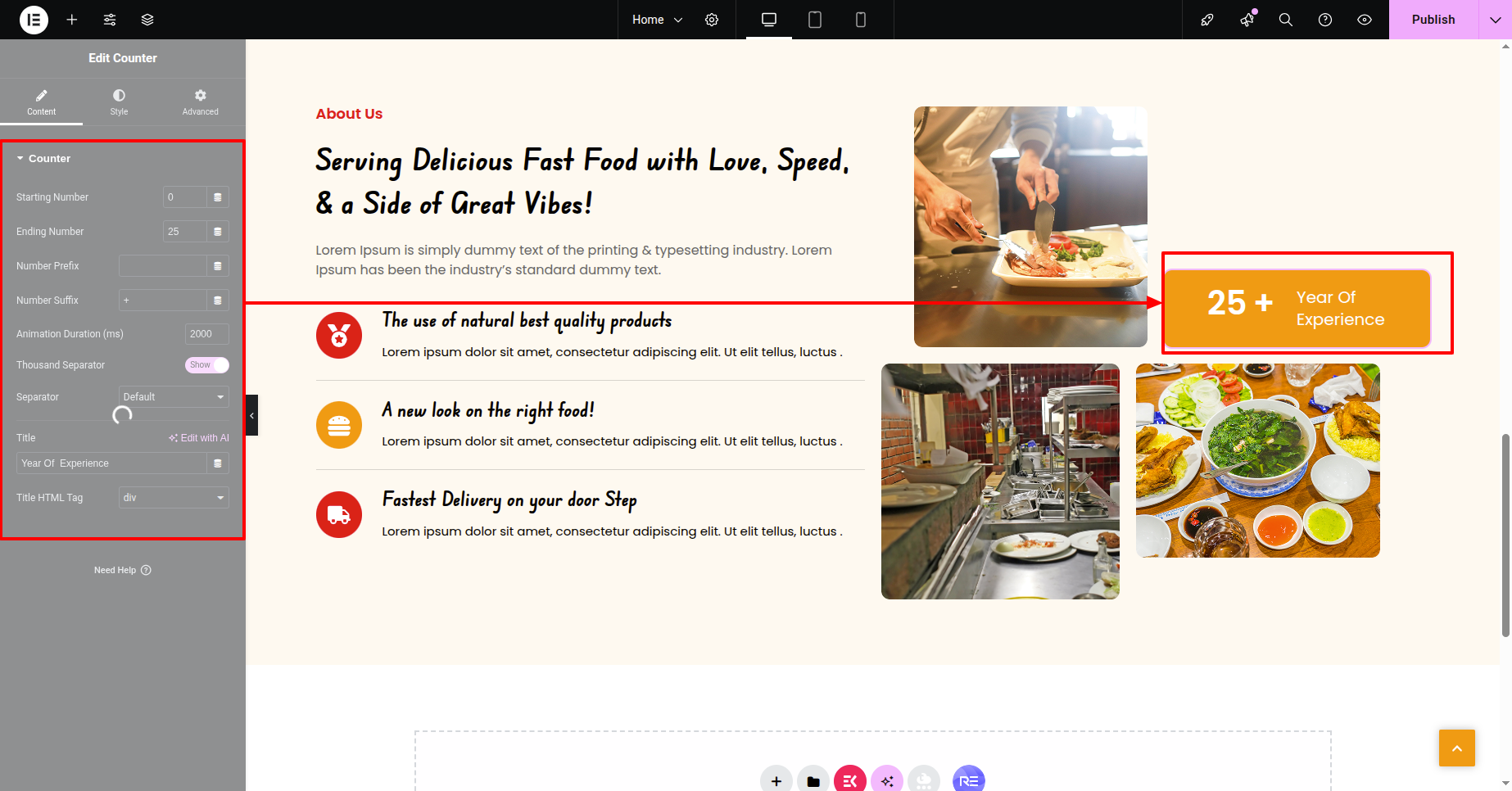Image resolution: width=1512 pixels, height=791 pixels.
Task: Open the Separator dropdown
Action: coord(174,397)
